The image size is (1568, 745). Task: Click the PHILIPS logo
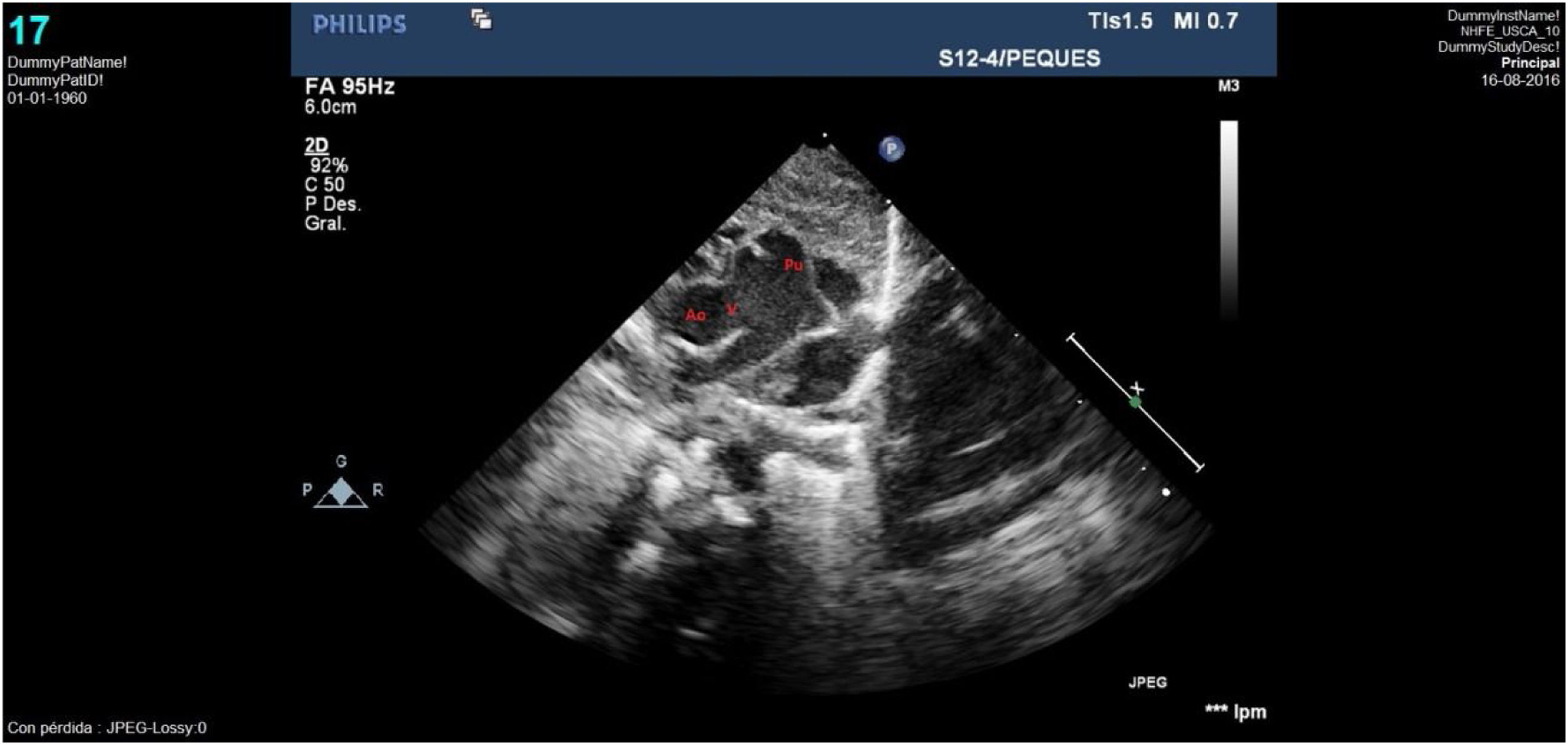click(x=359, y=25)
